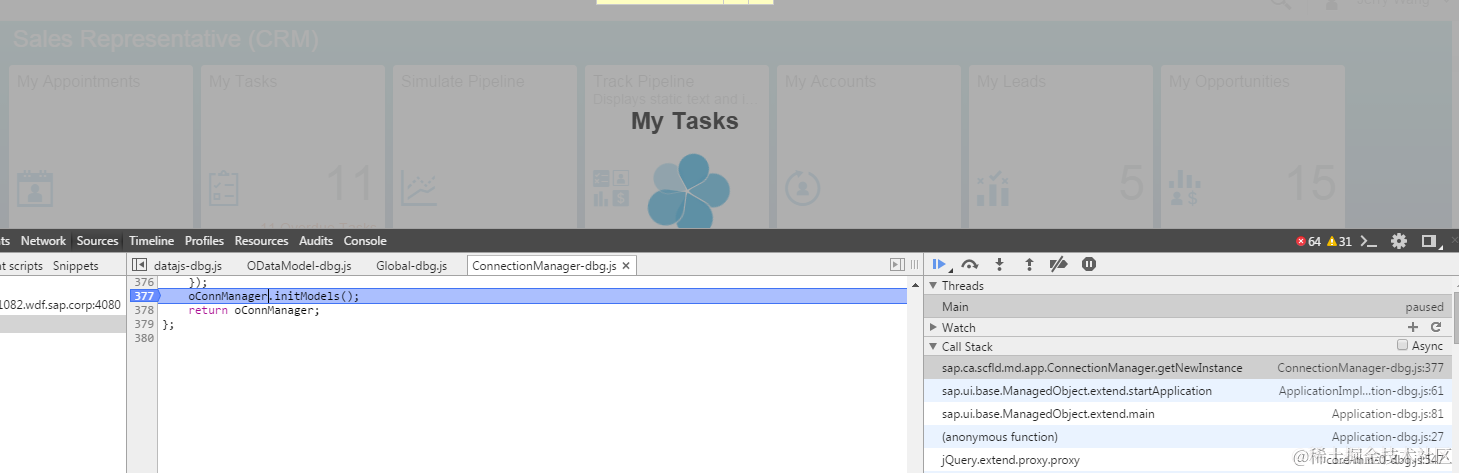Expand the Watch section
The width and height of the screenshot is (1459, 473).
point(933,327)
